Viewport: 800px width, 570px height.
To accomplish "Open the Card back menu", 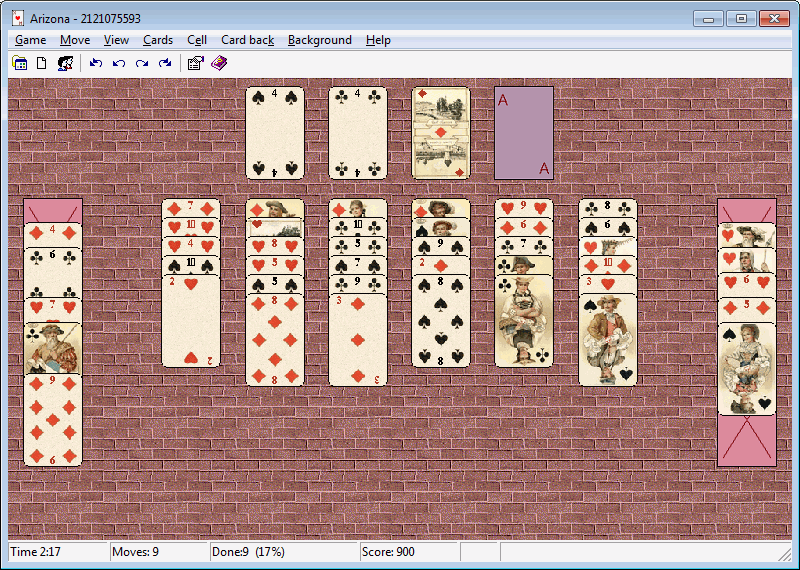I will click(x=247, y=40).
